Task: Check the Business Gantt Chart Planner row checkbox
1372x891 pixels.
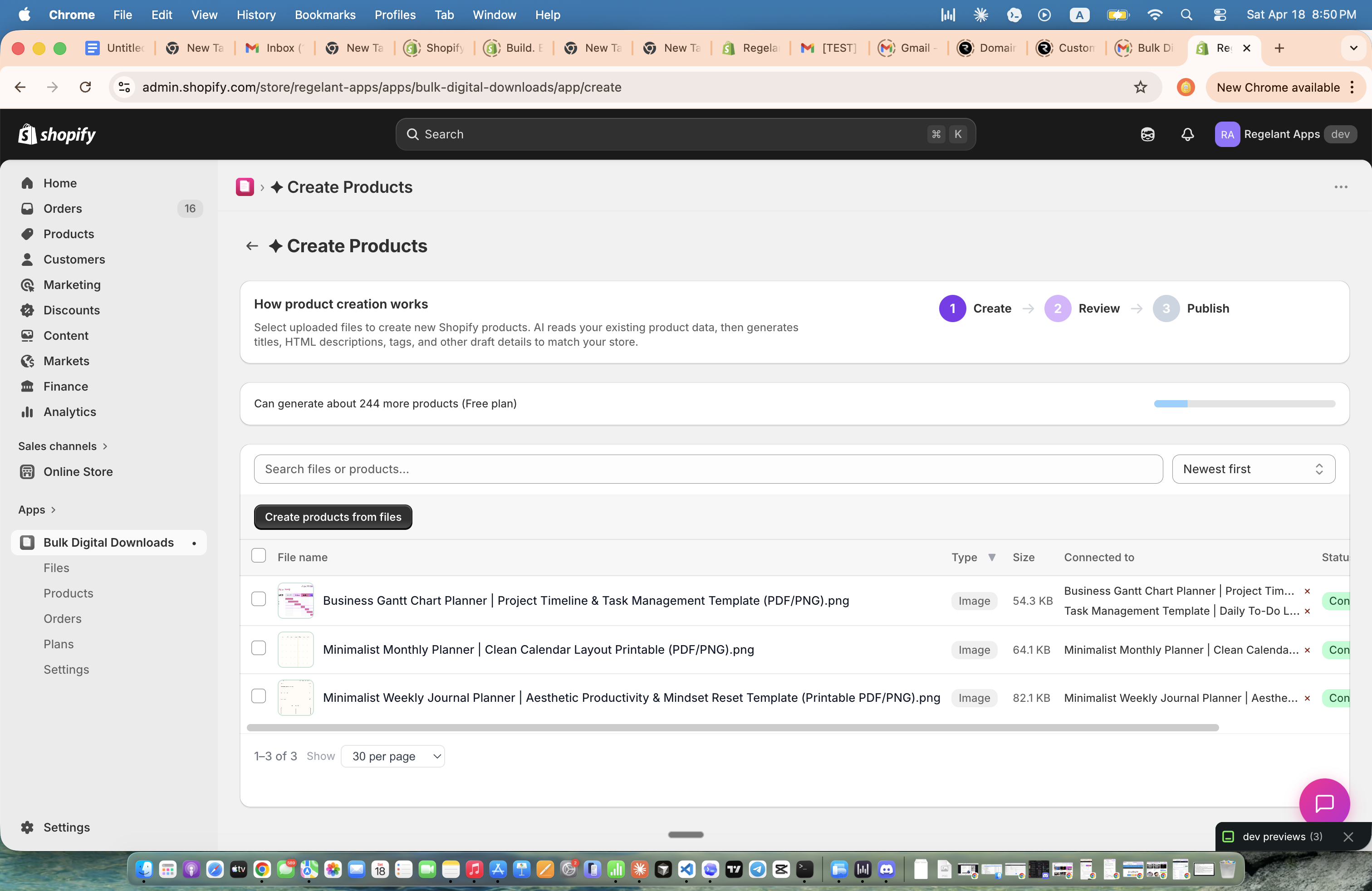Action: 258,599
